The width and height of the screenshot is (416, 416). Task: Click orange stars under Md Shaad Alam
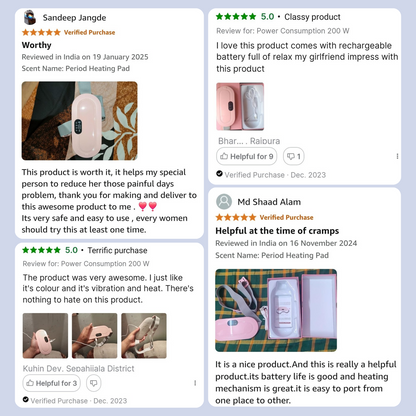point(236,217)
